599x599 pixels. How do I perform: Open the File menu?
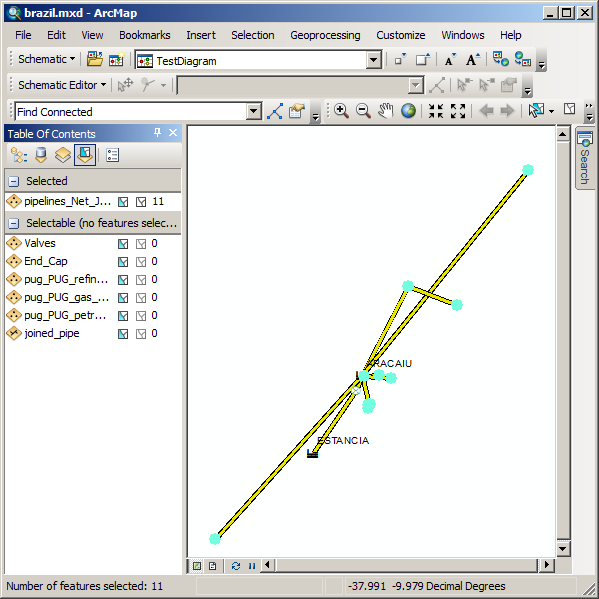point(23,35)
